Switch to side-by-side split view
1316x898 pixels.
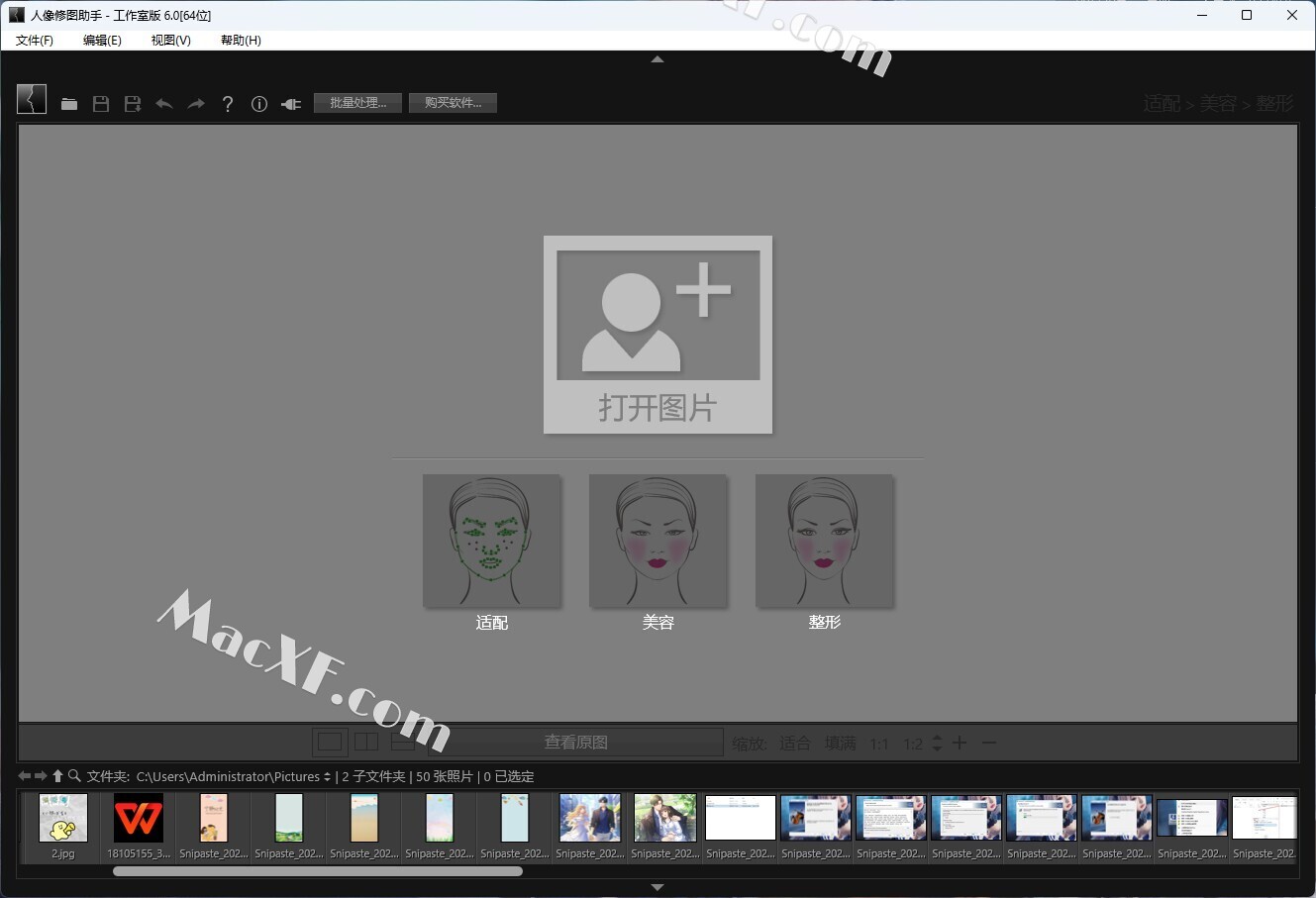click(366, 742)
